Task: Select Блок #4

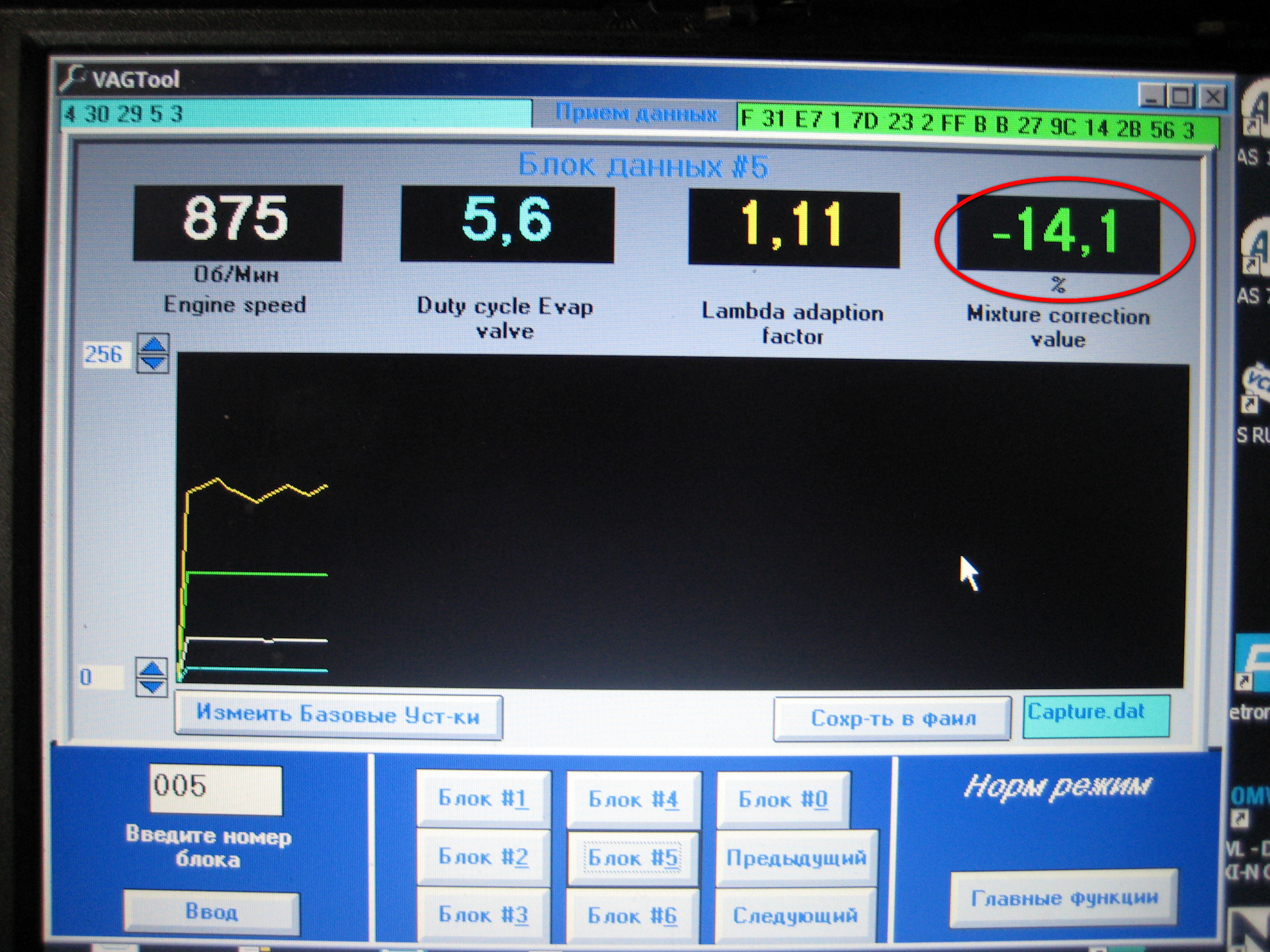Action: coord(633,800)
